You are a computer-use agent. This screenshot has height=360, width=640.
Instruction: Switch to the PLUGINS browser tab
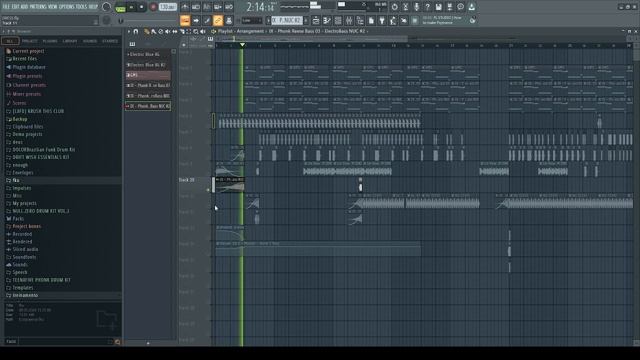(x=50, y=41)
